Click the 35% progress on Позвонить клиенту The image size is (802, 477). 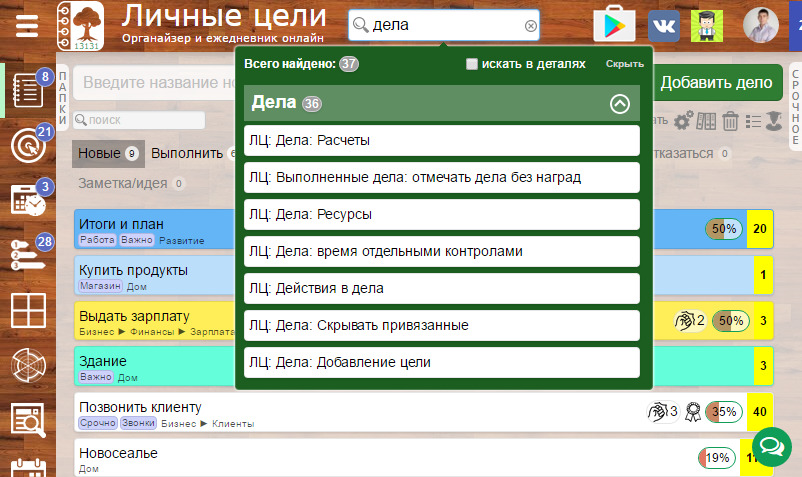(x=724, y=412)
